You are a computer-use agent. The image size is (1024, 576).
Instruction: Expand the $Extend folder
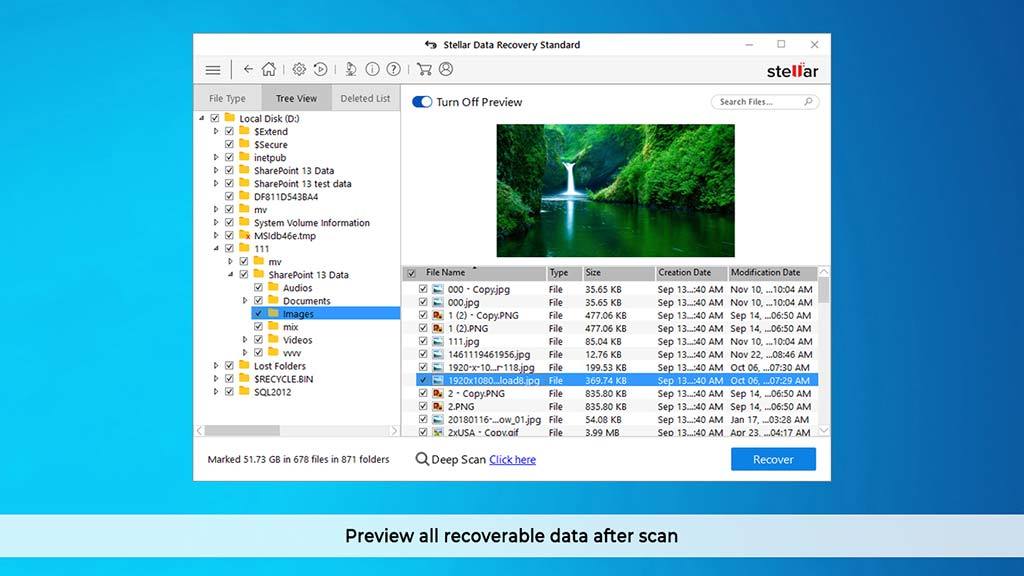tap(216, 131)
